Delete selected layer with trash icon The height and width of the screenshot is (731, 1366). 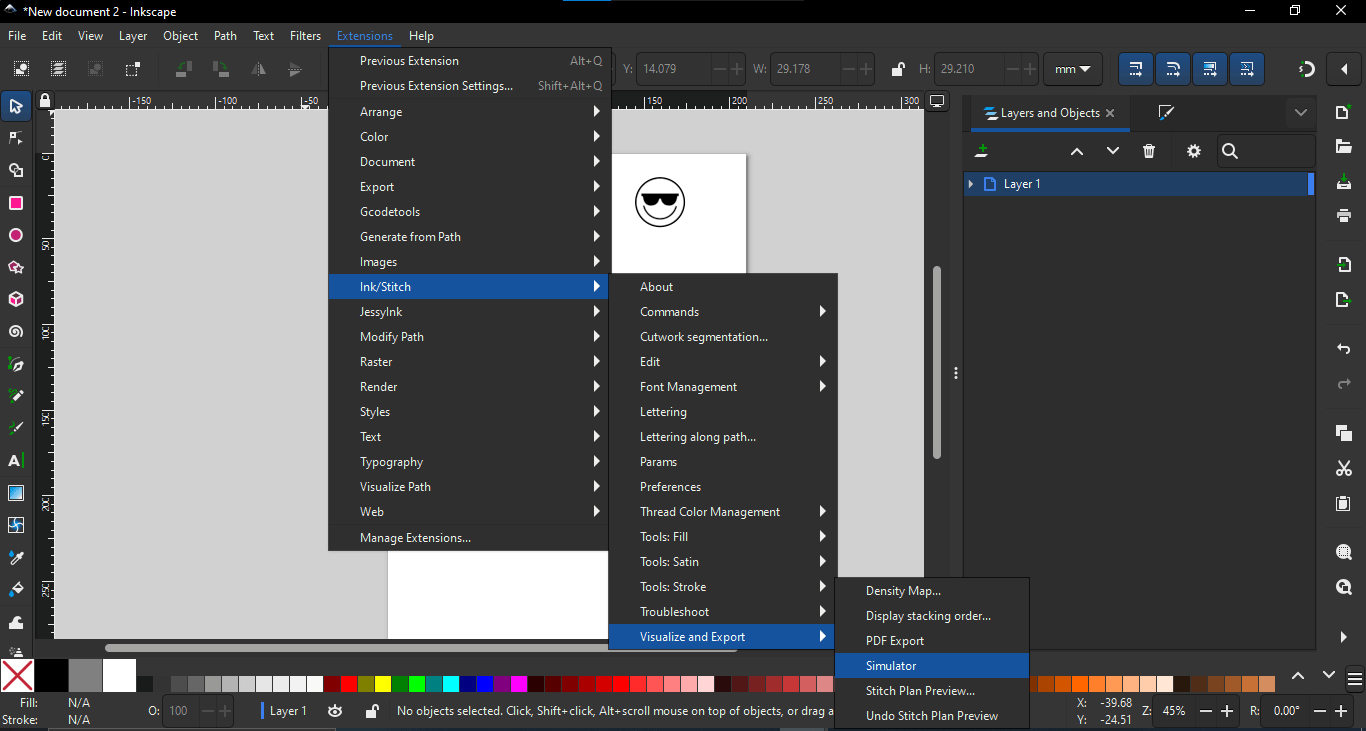(1149, 151)
